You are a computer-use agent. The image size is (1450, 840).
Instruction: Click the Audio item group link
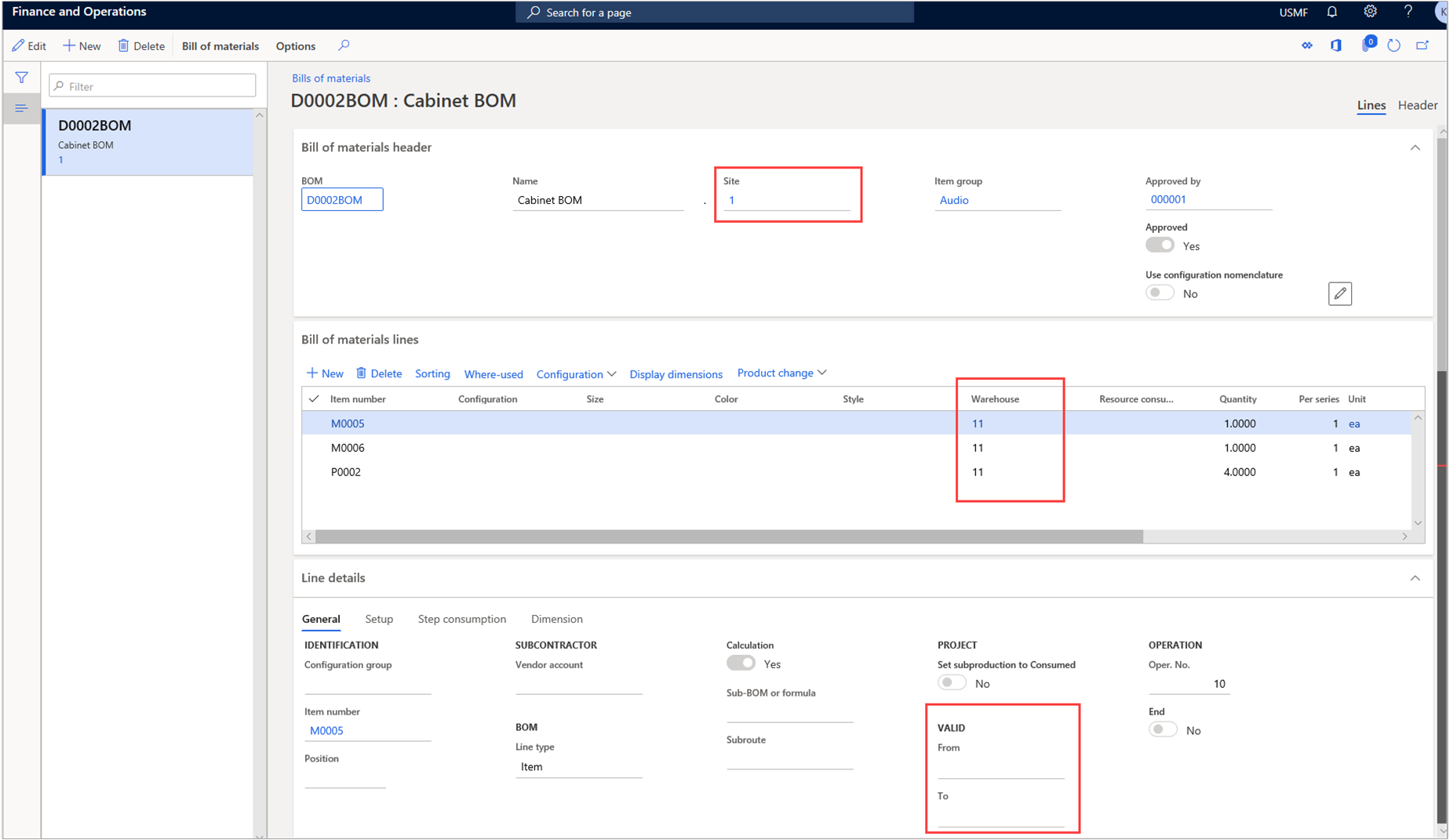pos(953,200)
